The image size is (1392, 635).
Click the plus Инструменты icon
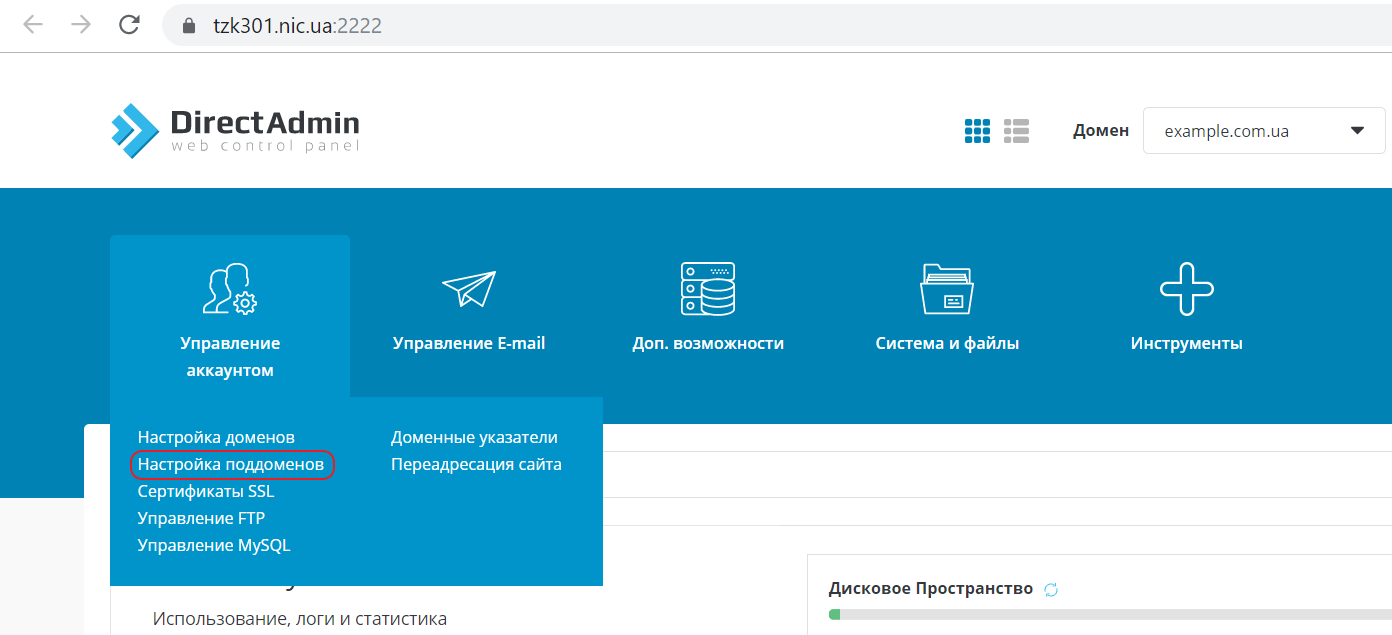coord(1186,289)
